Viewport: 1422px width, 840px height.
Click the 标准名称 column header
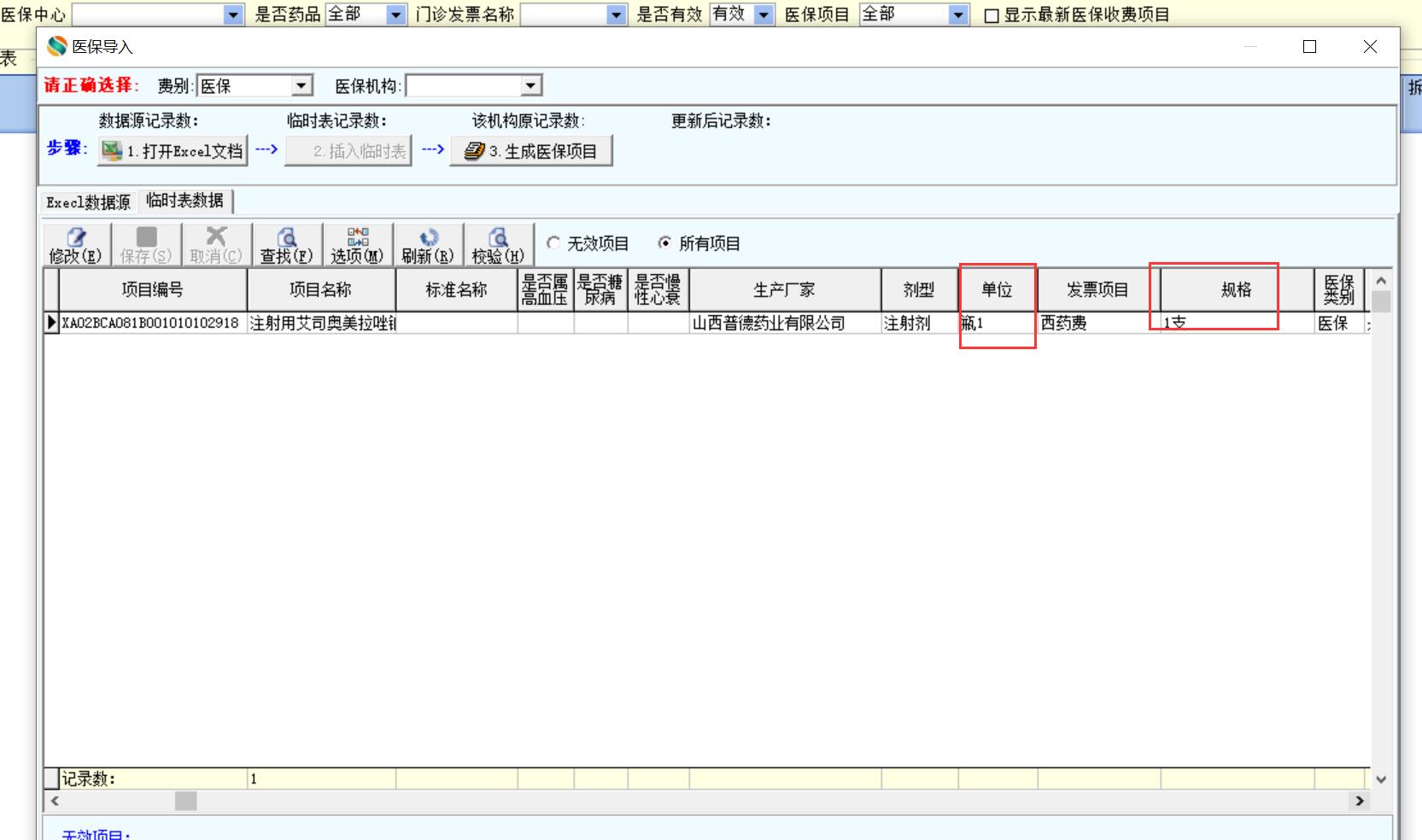[x=457, y=290]
